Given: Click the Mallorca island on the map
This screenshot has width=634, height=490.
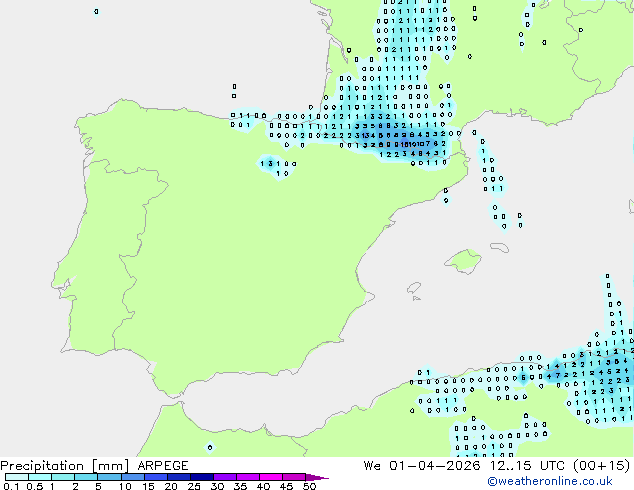Looking at the screenshot, I should (463, 262).
